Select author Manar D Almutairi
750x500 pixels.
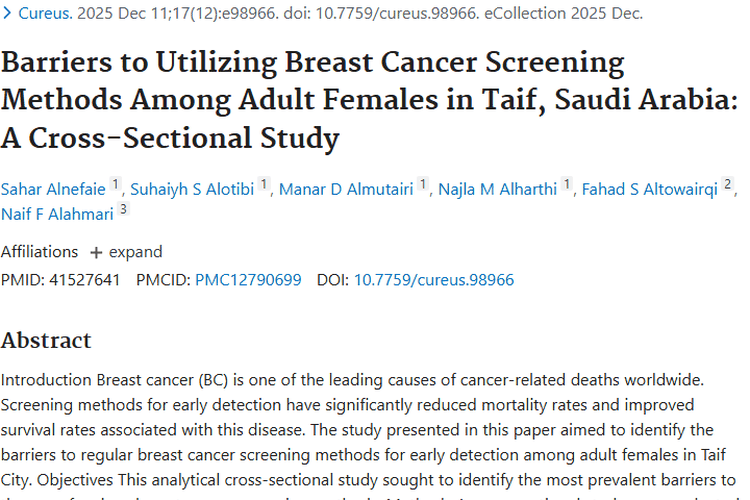tap(345, 189)
